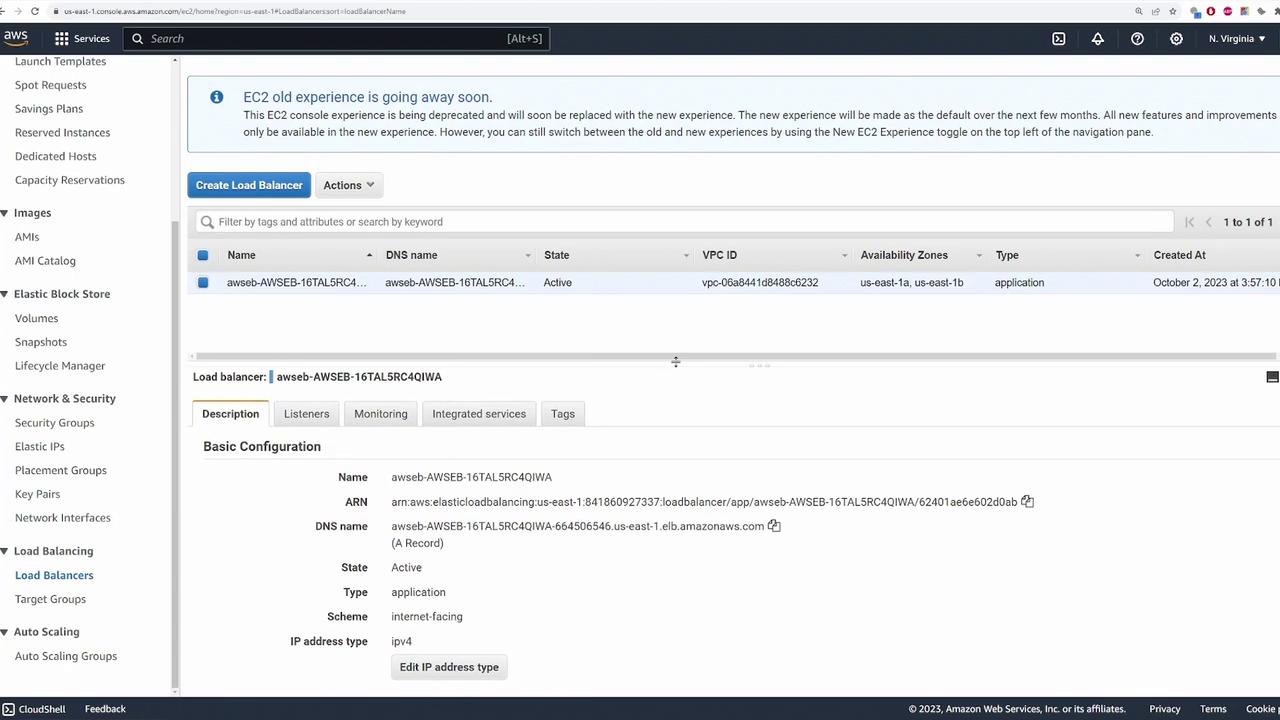The height and width of the screenshot is (720, 1280).
Task: Click the sidebar vertical scrollbar
Action: click(176, 455)
